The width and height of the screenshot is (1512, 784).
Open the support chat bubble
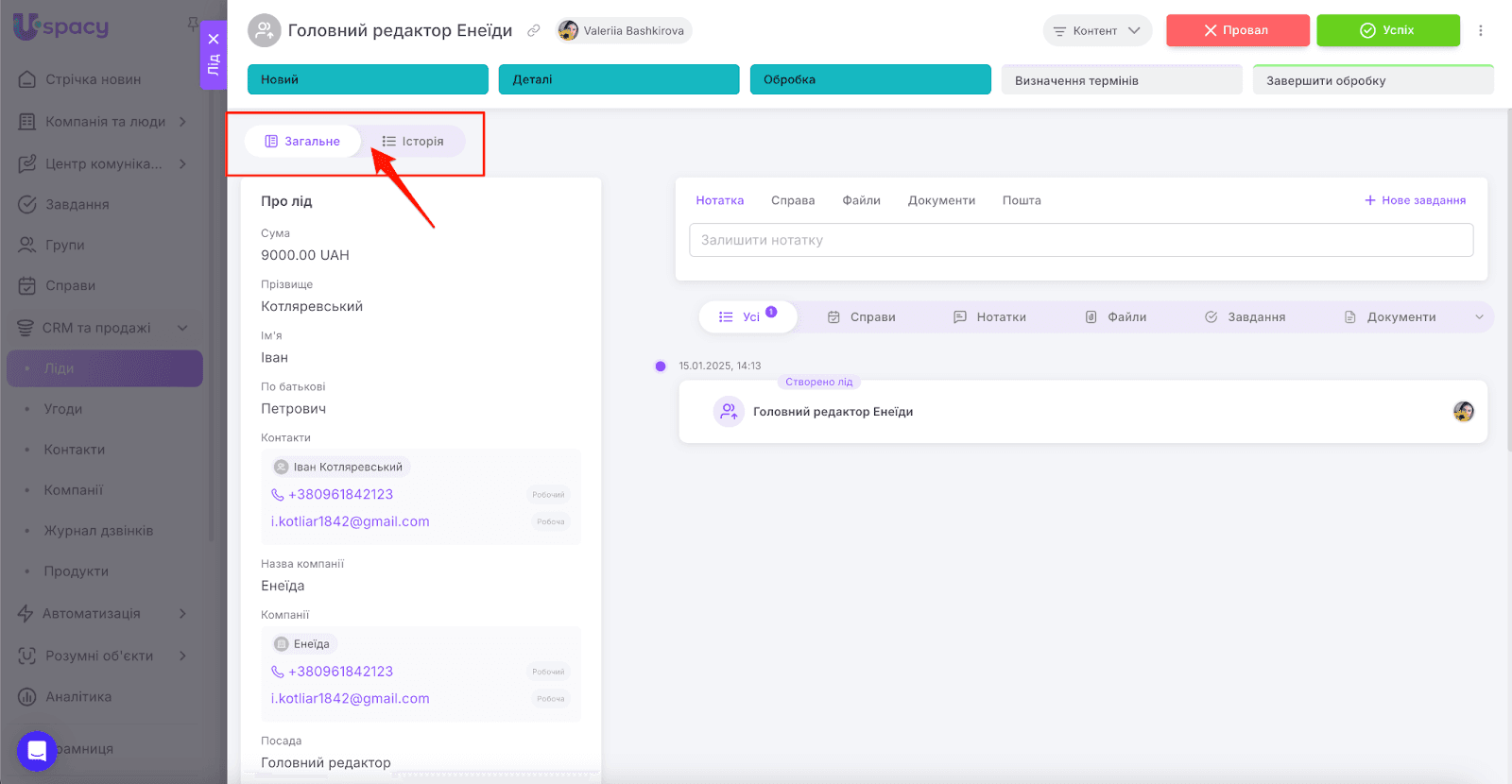(37, 751)
